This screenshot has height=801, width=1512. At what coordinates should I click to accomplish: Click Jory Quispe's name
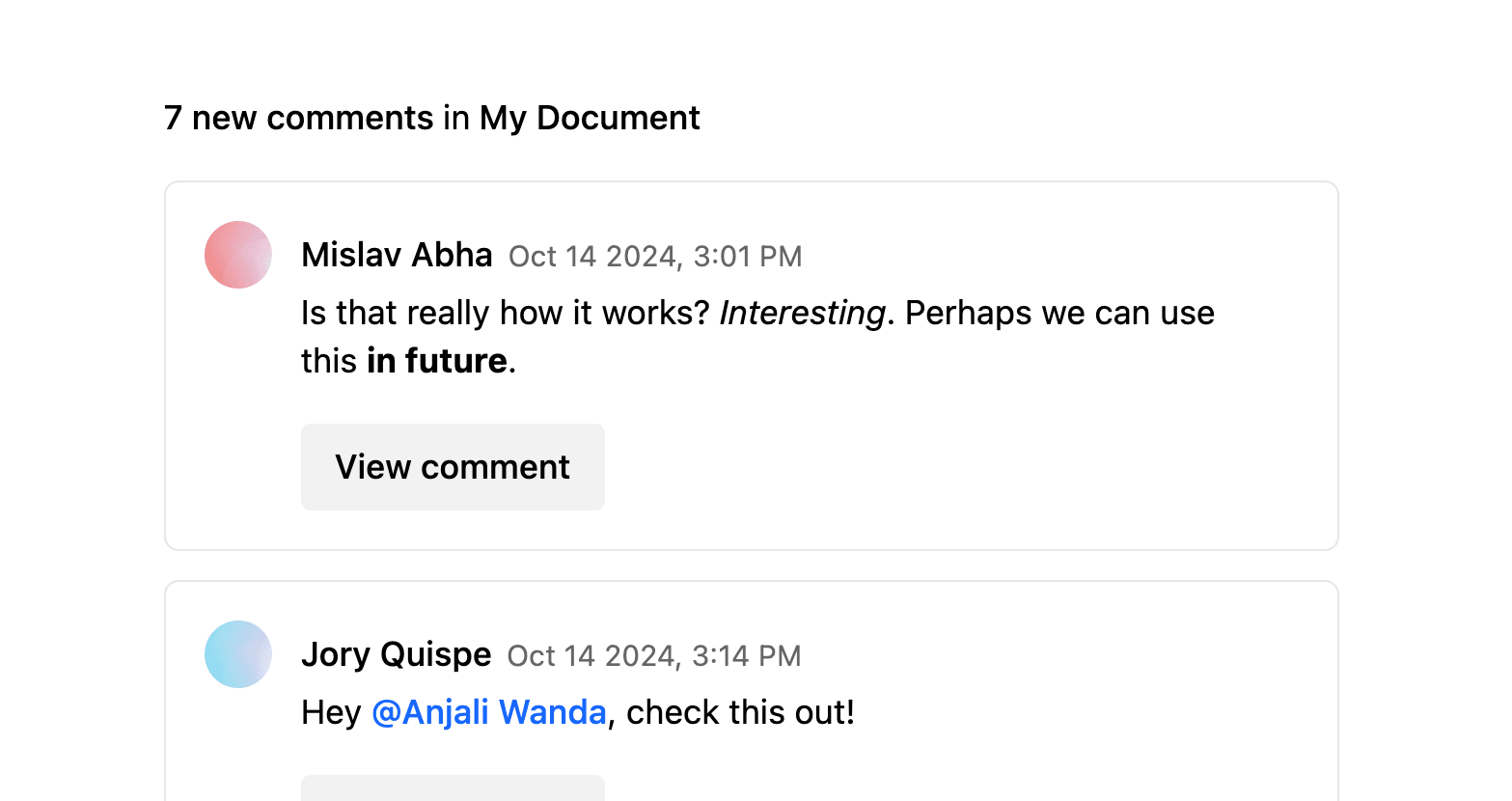point(397,653)
